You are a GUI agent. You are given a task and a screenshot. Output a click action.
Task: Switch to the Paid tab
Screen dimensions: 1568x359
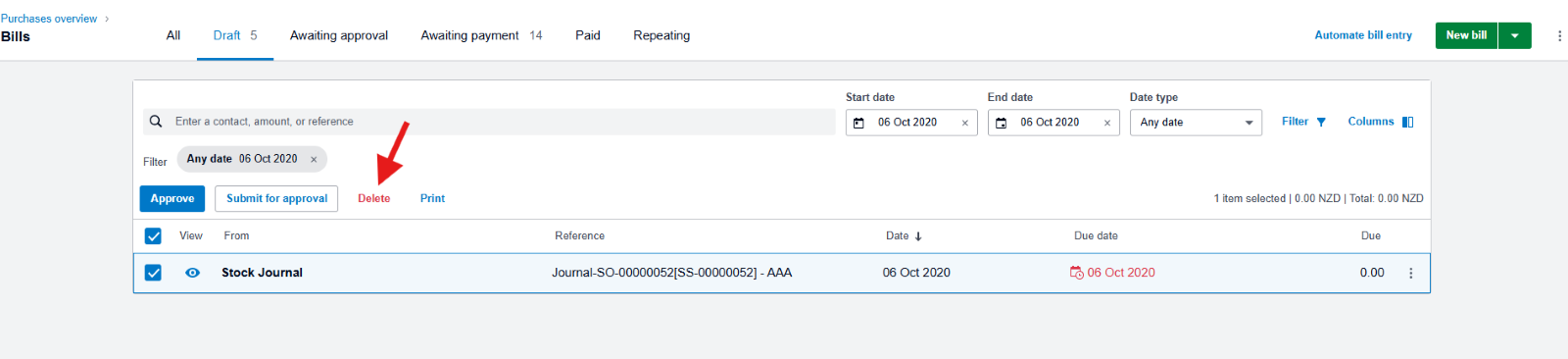point(588,35)
